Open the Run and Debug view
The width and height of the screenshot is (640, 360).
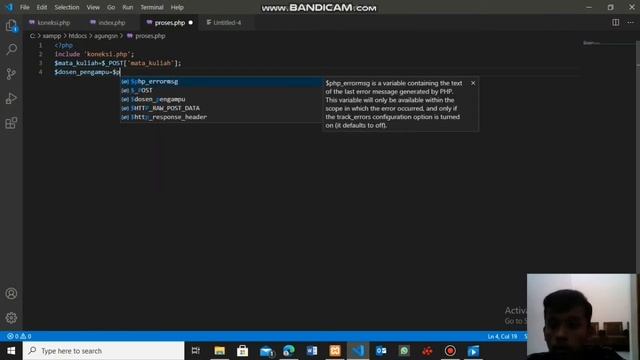11,98
